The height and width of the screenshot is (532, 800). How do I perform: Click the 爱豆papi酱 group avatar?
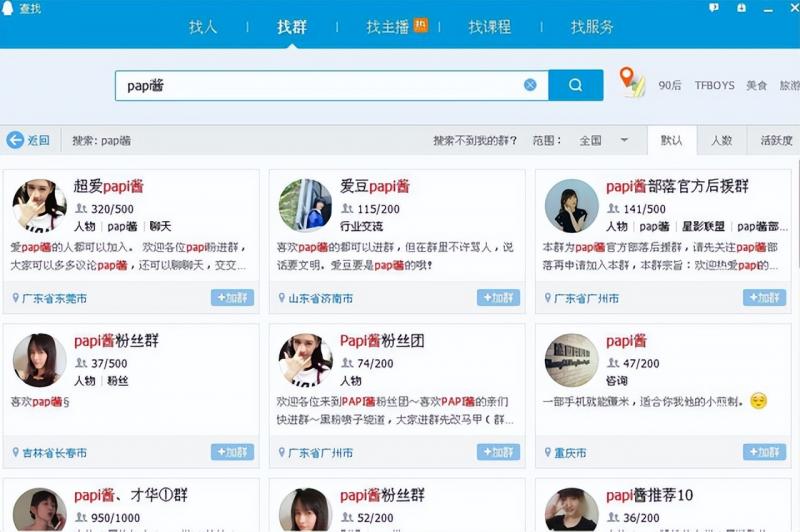305,206
